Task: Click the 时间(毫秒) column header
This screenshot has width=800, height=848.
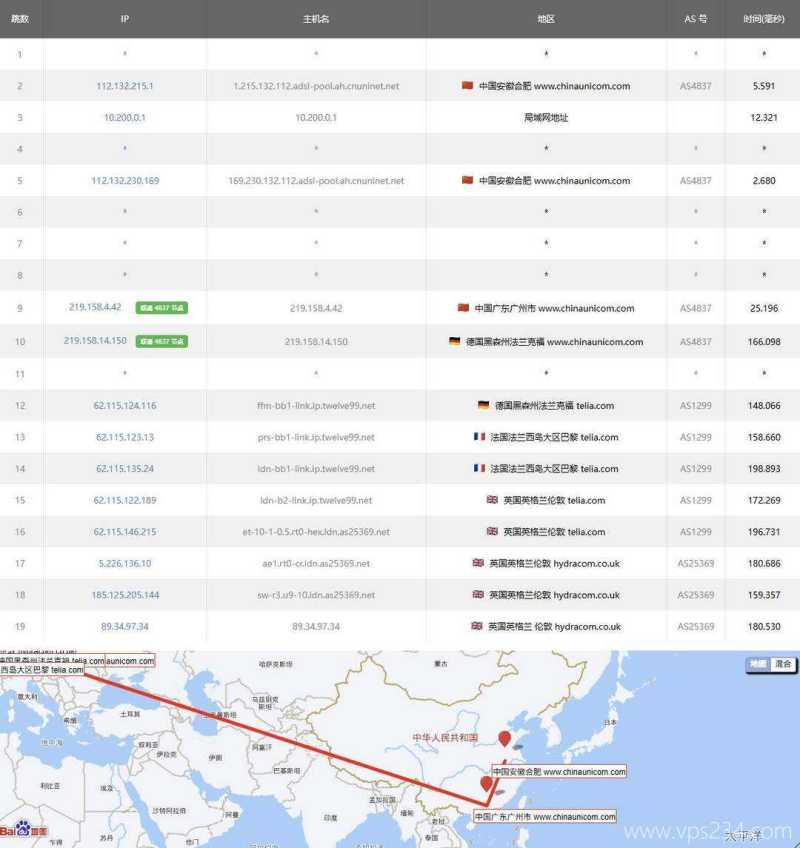Action: (x=763, y=19)
